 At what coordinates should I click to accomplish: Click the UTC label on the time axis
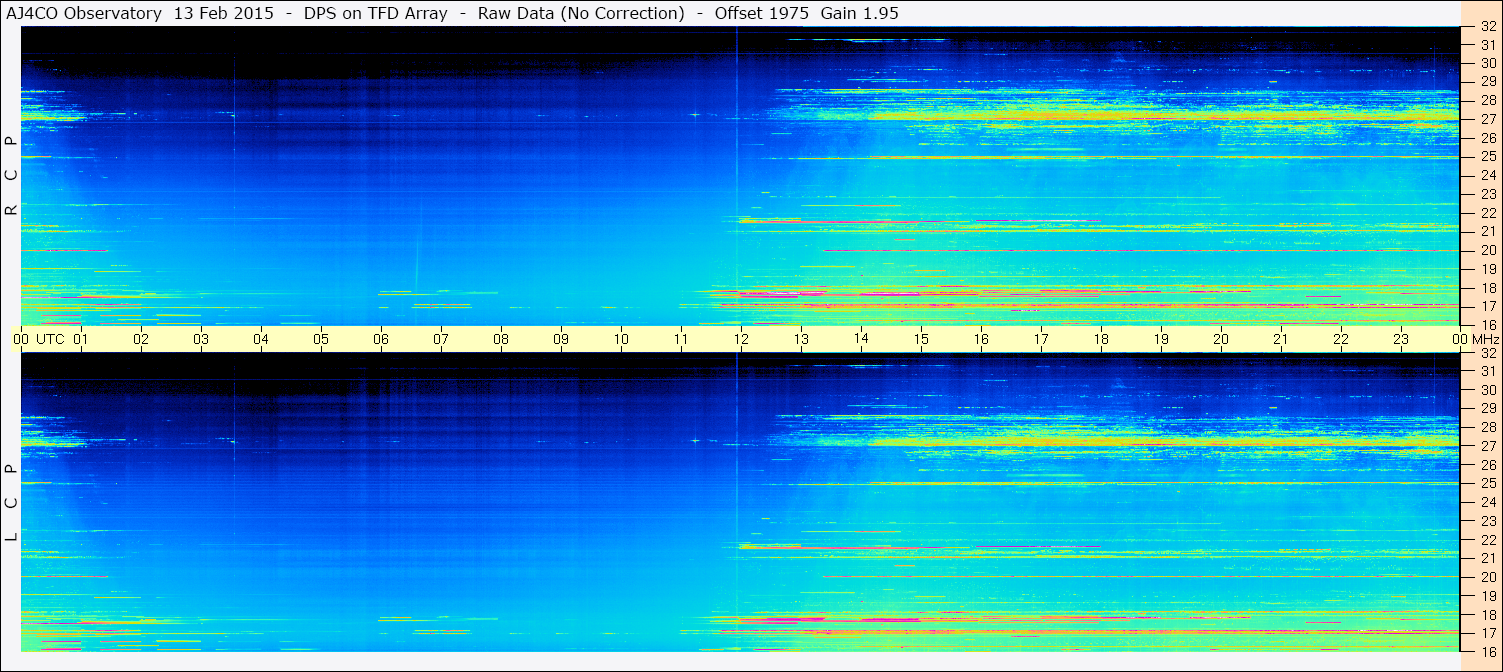tap(50, 339)
